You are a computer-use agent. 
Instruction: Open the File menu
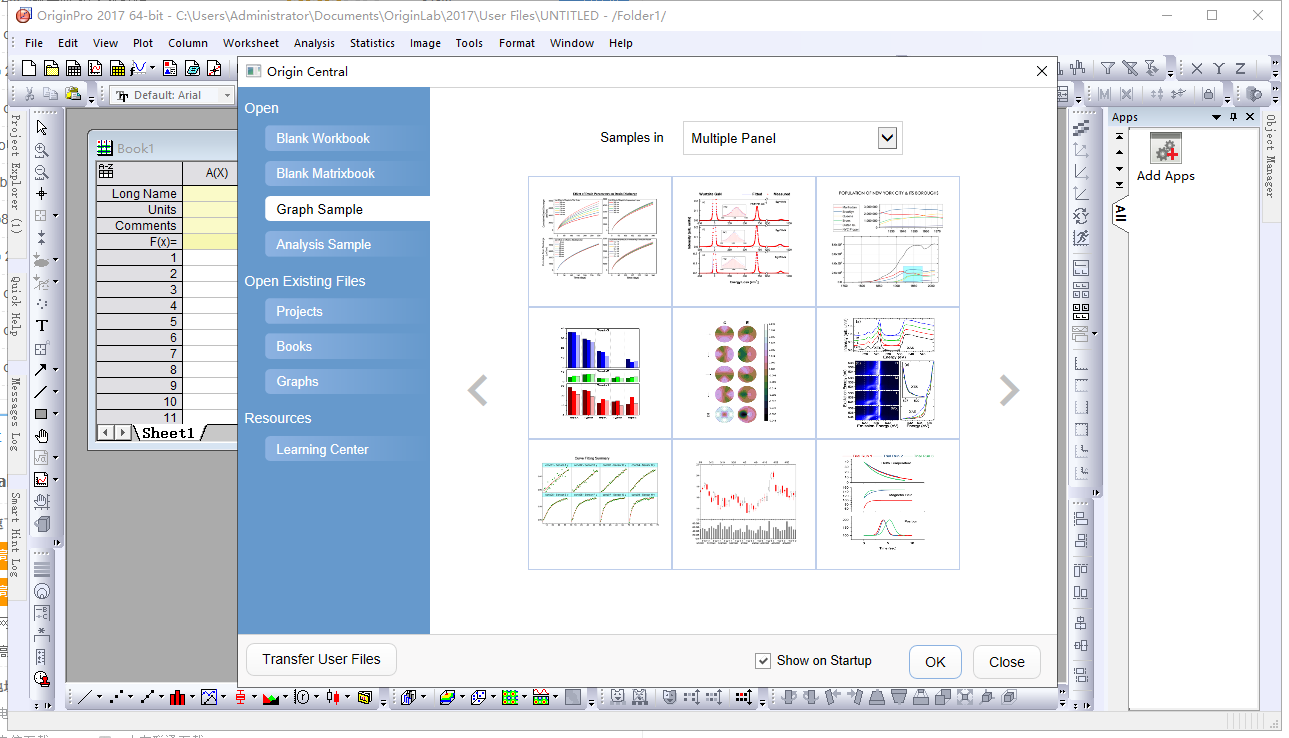pos(34,43)
